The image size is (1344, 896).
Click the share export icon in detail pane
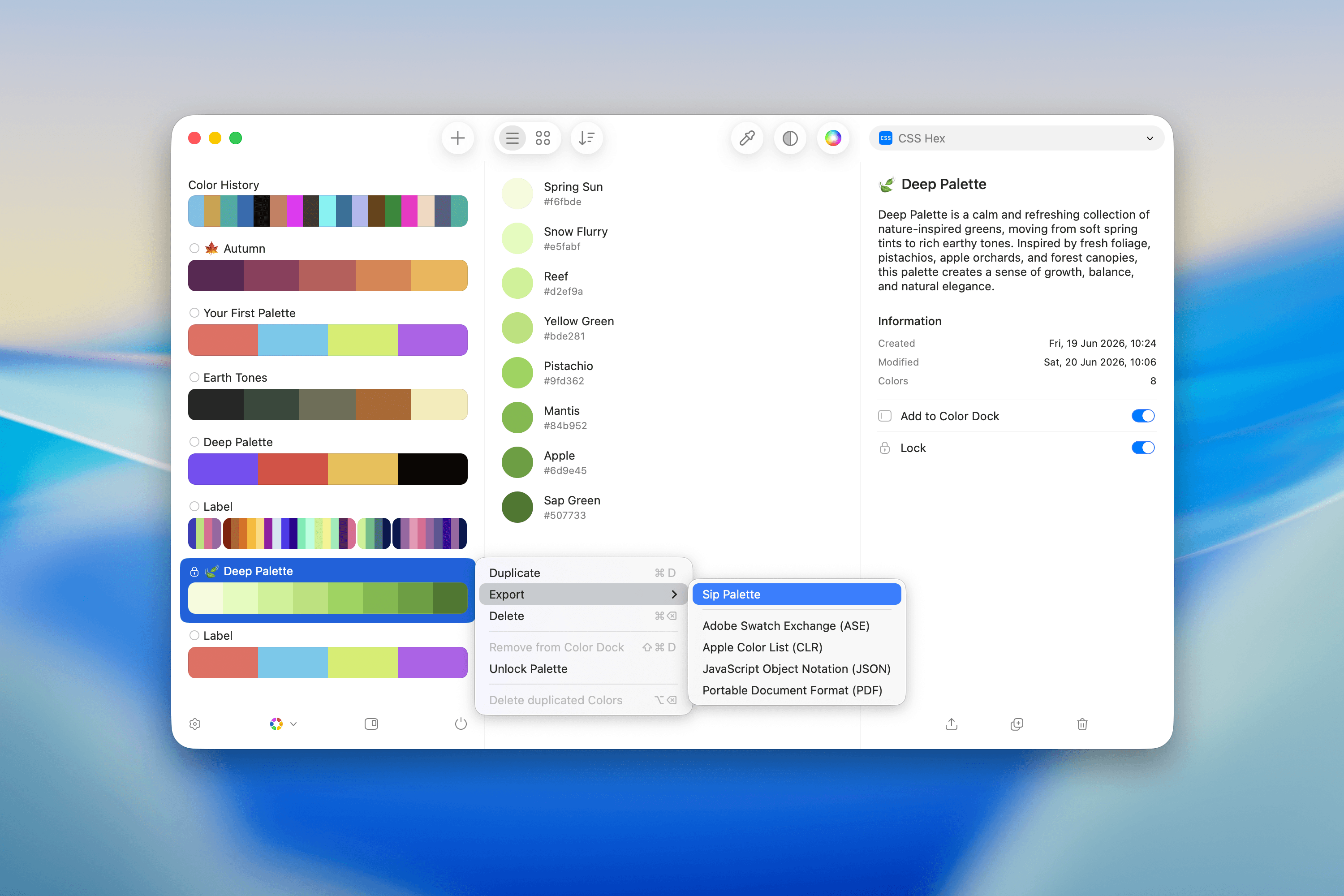tap(952, 724)
